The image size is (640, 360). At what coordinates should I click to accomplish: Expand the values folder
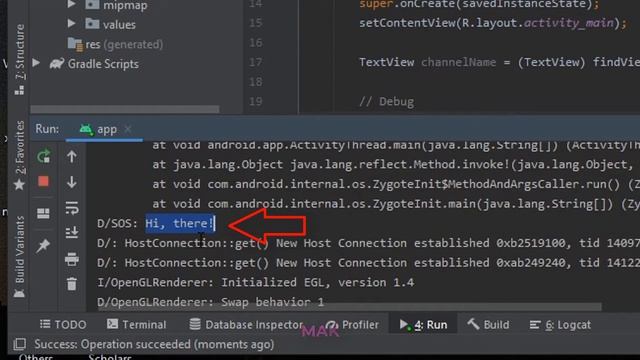point(71,24)
